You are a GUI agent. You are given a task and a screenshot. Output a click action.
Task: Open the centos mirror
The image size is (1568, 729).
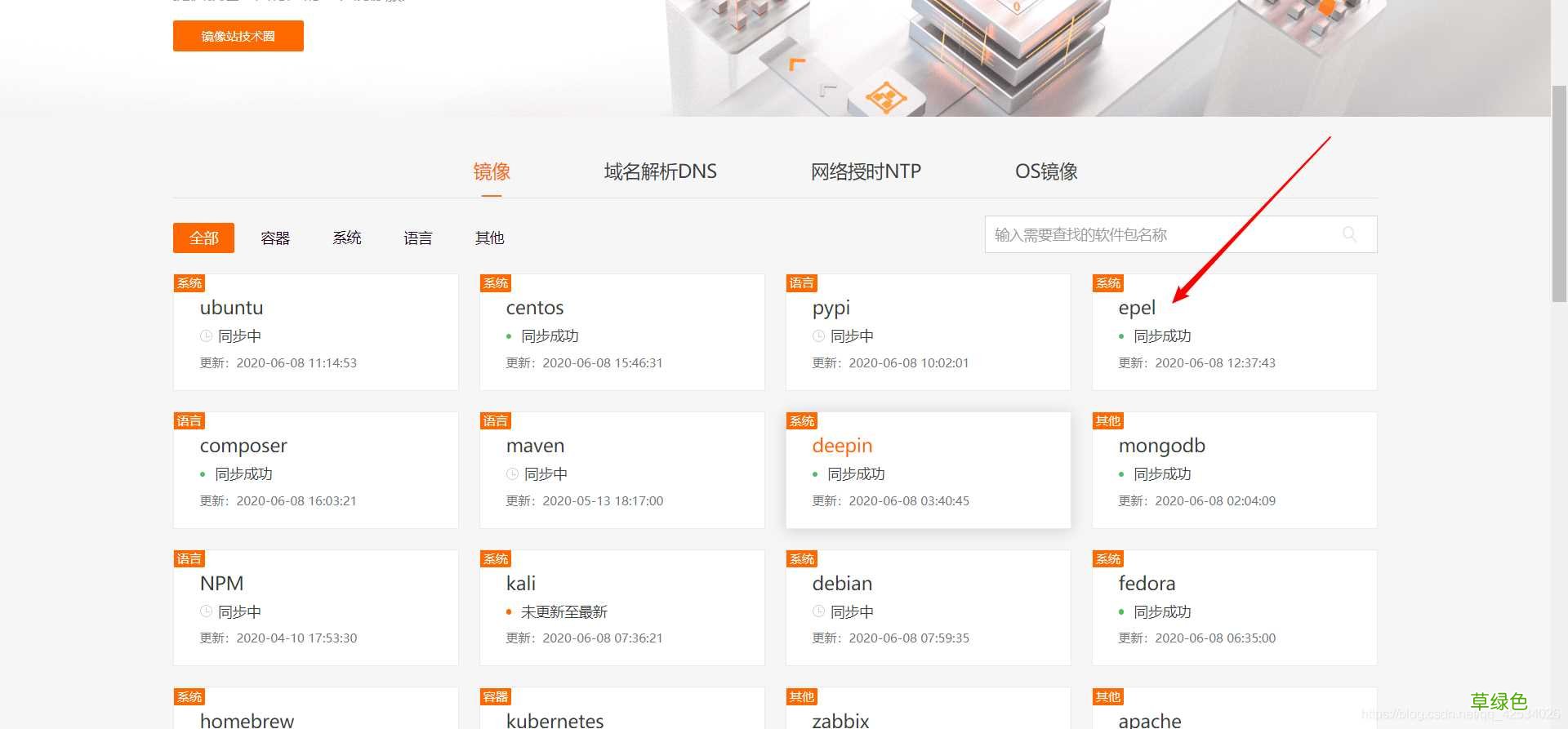pyautogui.click(x=535, y=308)
